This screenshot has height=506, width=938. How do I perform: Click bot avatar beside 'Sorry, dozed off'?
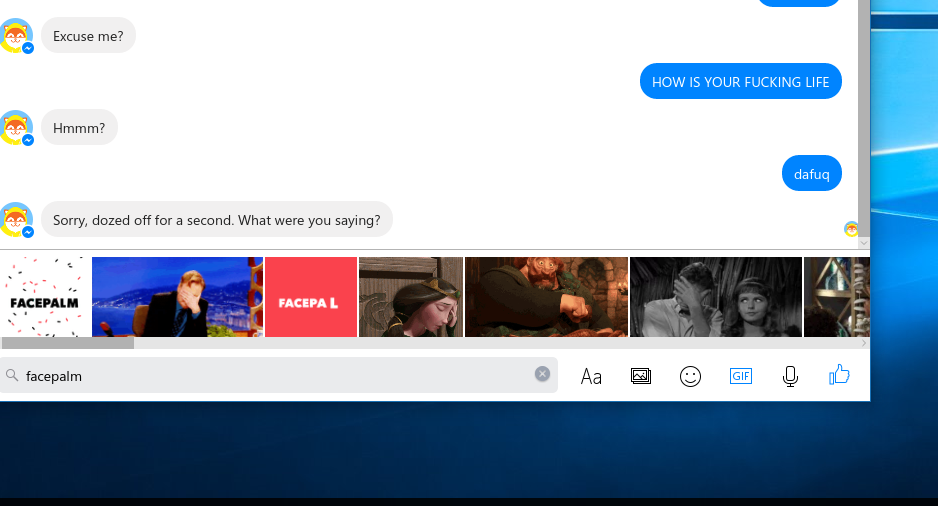point(16,220)
